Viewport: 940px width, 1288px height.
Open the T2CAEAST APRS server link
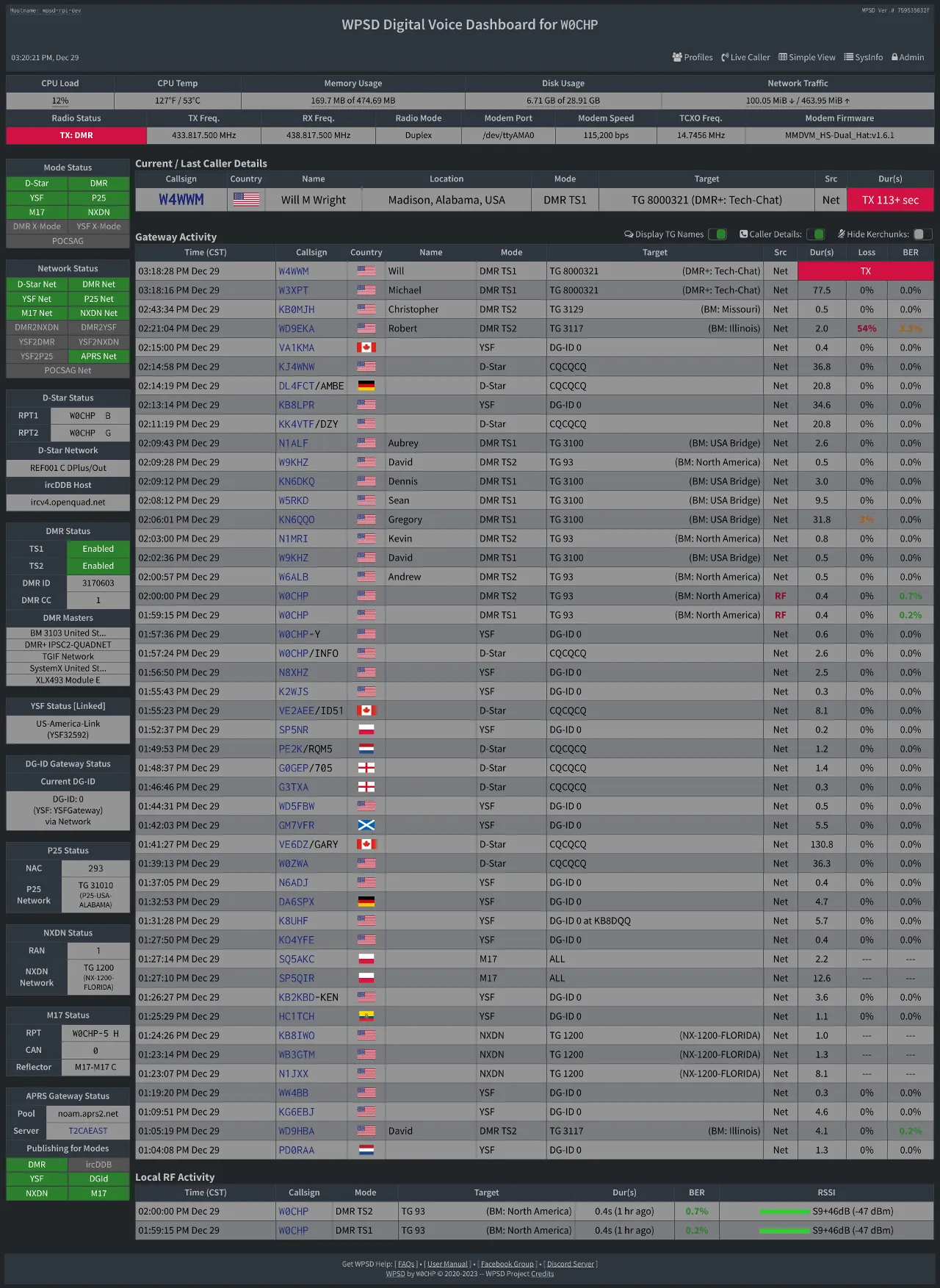(x=88, y=1131)
